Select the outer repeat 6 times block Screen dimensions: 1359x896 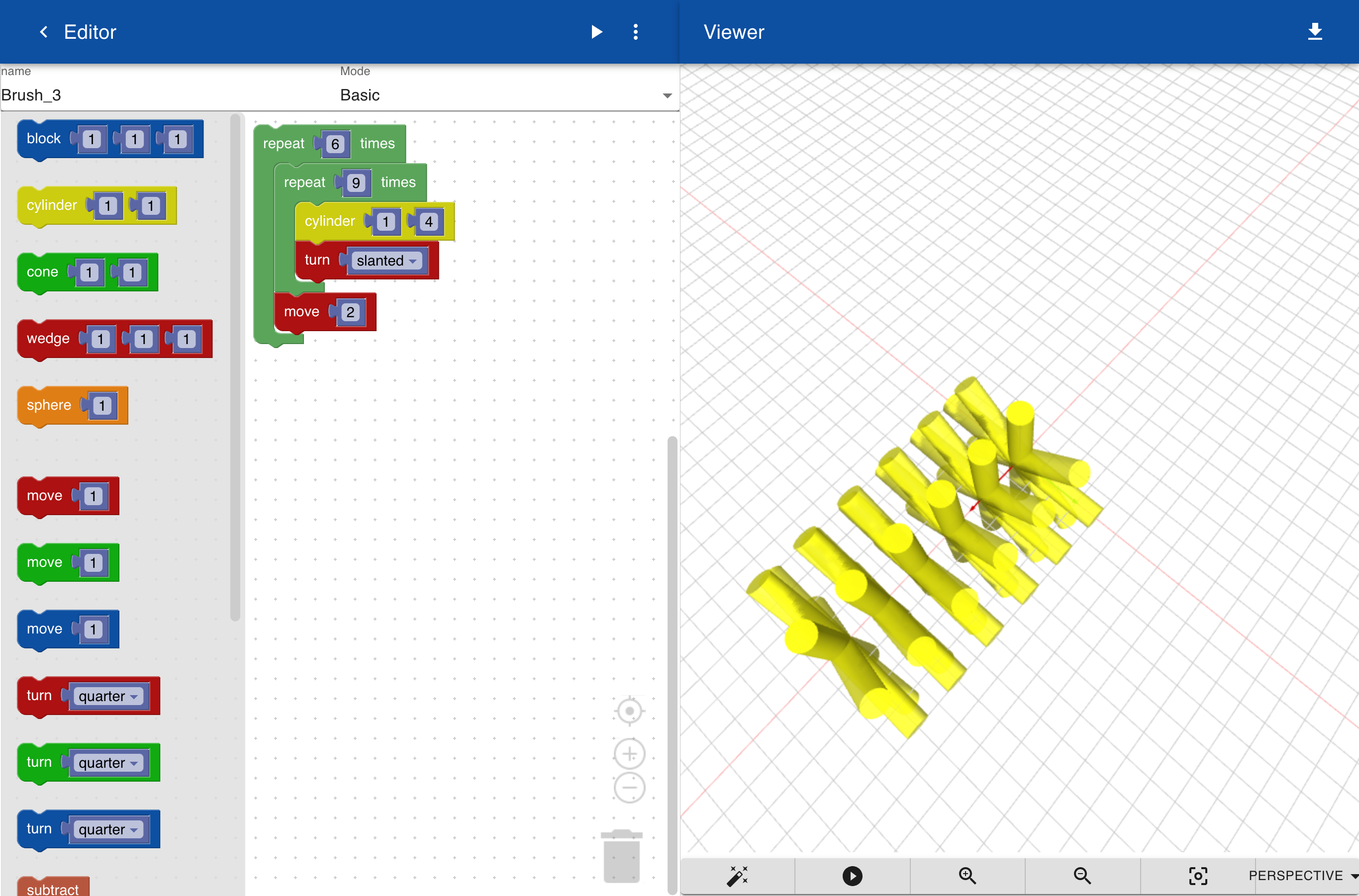pyautogui.click(x=284, y=143)
